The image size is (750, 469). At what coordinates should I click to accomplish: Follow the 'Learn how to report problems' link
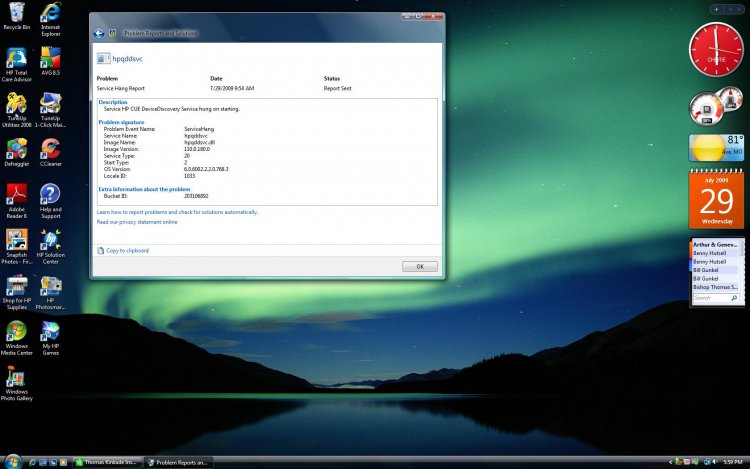[x=177, y=212]
